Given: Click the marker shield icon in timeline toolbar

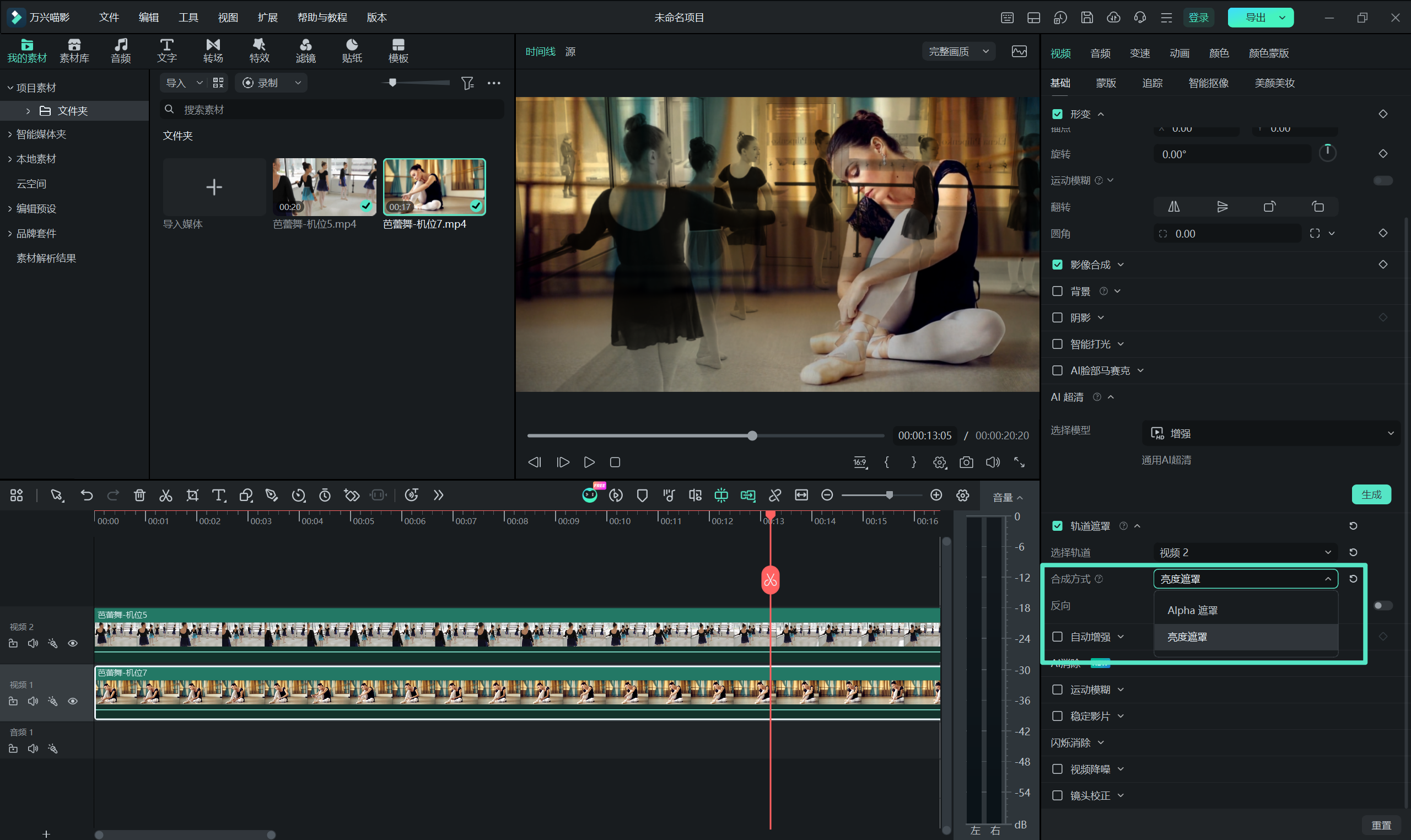Looking at the screenshot, I should click(642, 496).
